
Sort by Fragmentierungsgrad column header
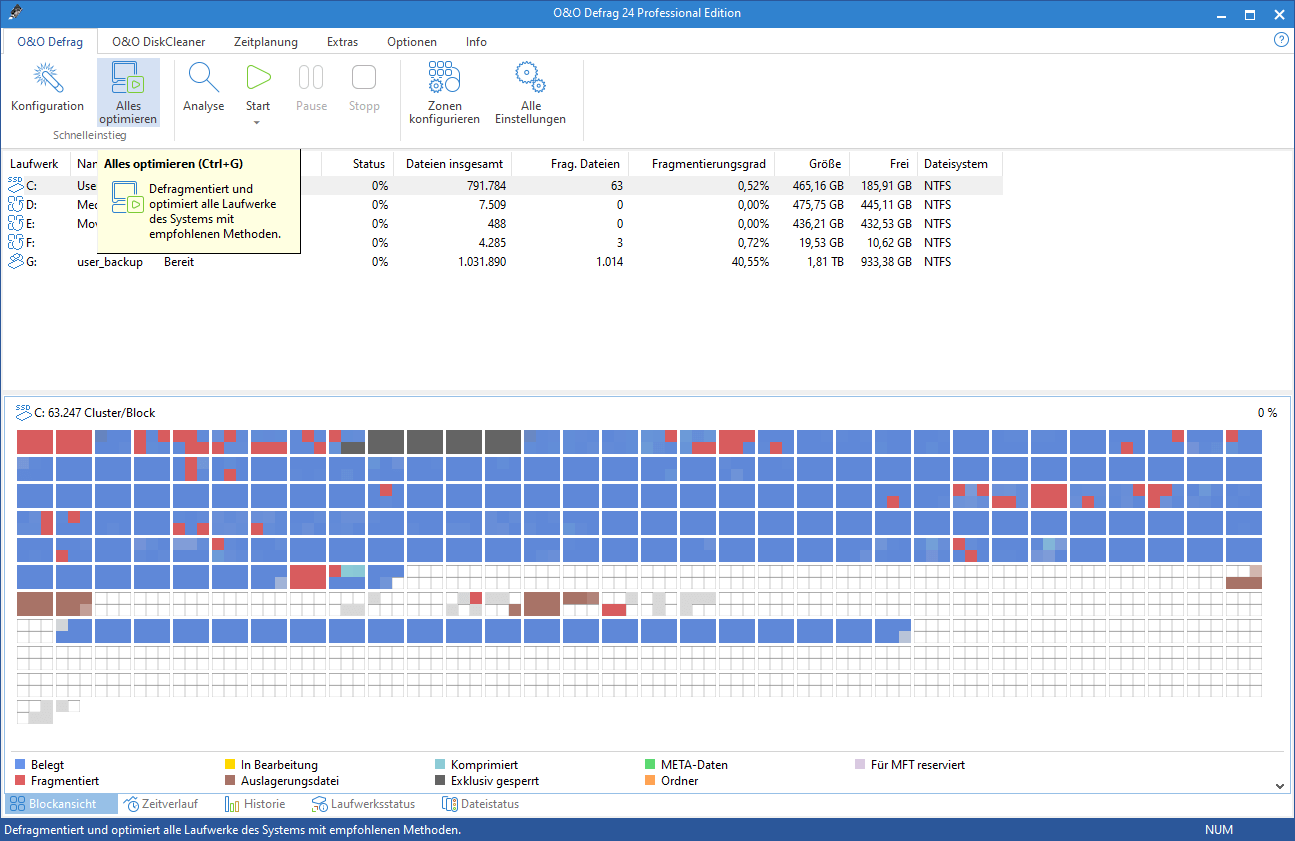(x=709, y=164)
